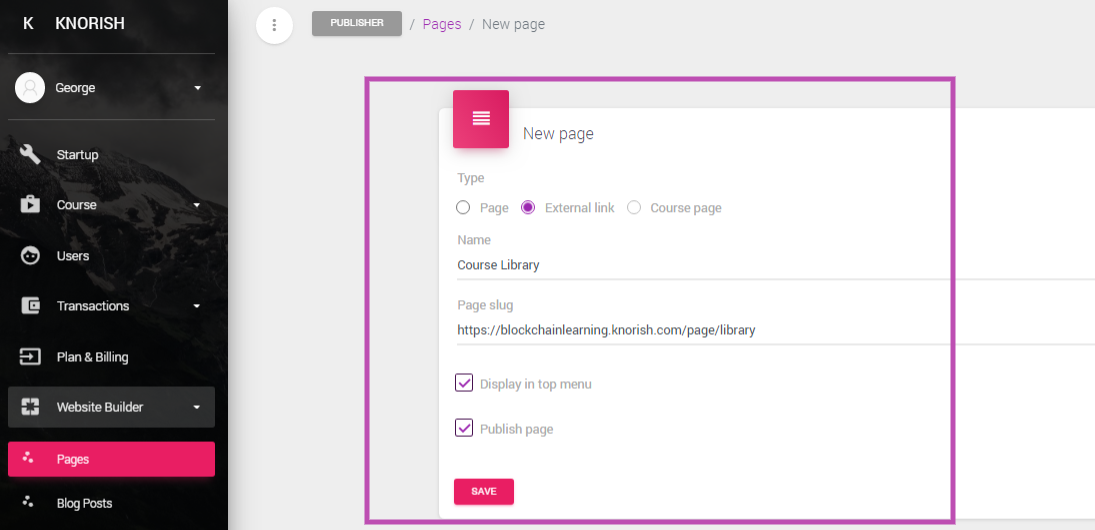Select the Course page radio button
The width and height of the screenshot is (1095, 530).
[633, 207]
